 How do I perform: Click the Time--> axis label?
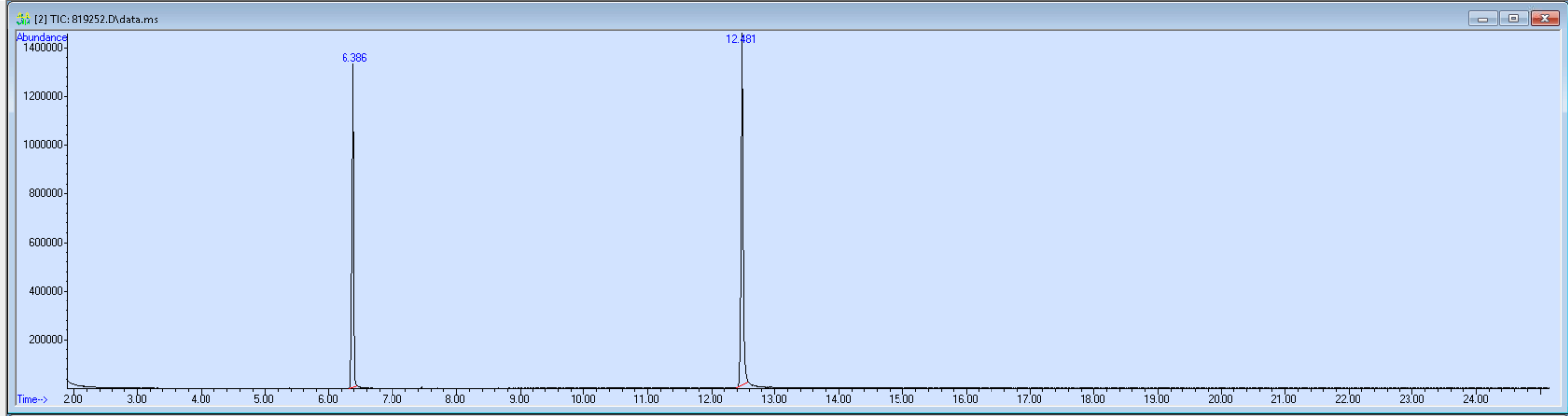[x=31, y=399]
